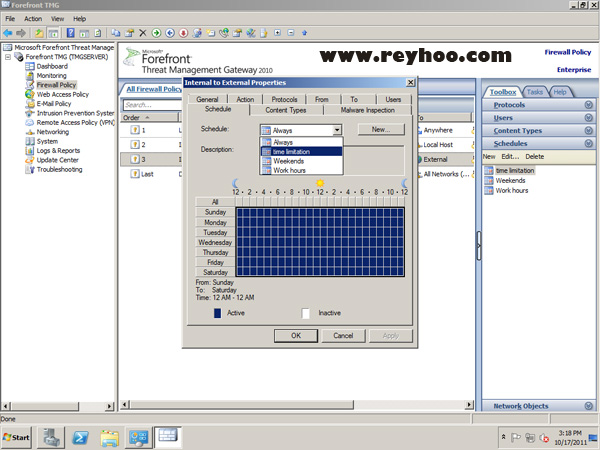600x450 pixels.
Task: Open the Content Types dialog tab
Action: click(286, 110)
